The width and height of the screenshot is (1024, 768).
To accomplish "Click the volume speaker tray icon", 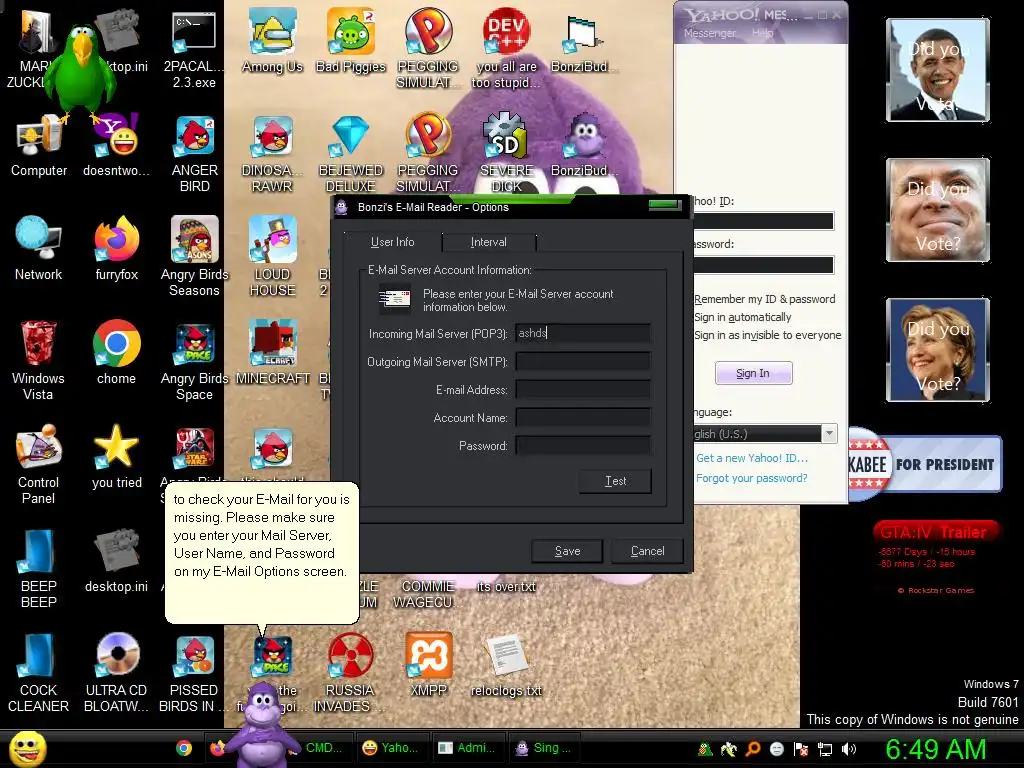I will coord(849,749).
